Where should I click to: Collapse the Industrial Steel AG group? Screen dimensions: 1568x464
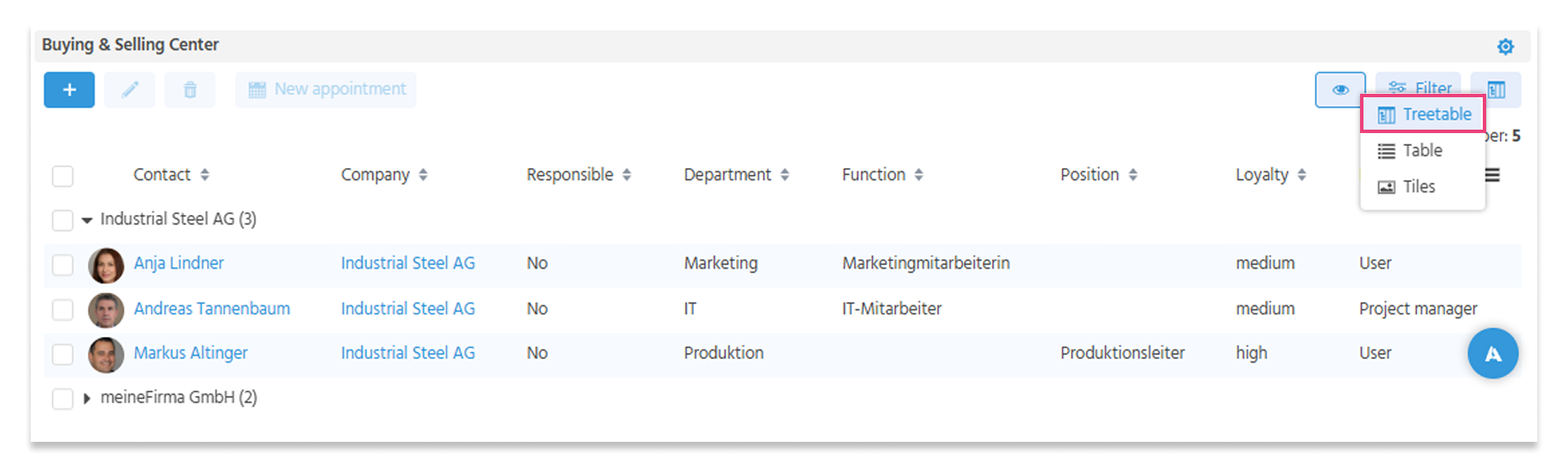[87, 220]
